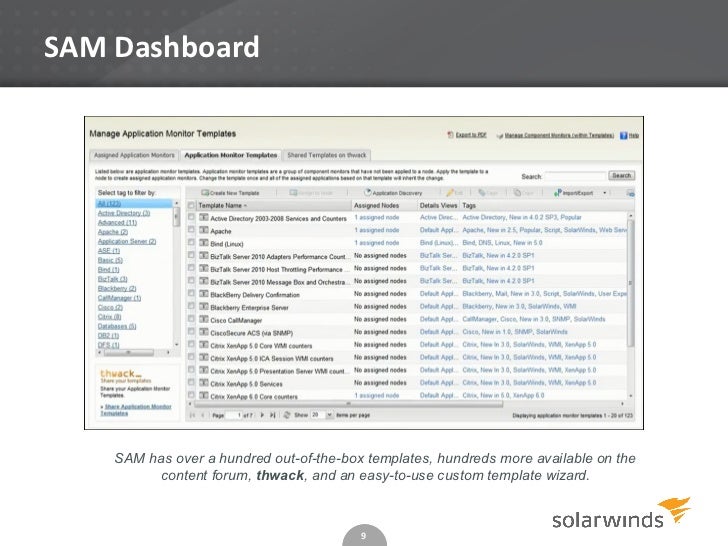
Task: Go to the next page arrow
Action: (x=262, y=415)
